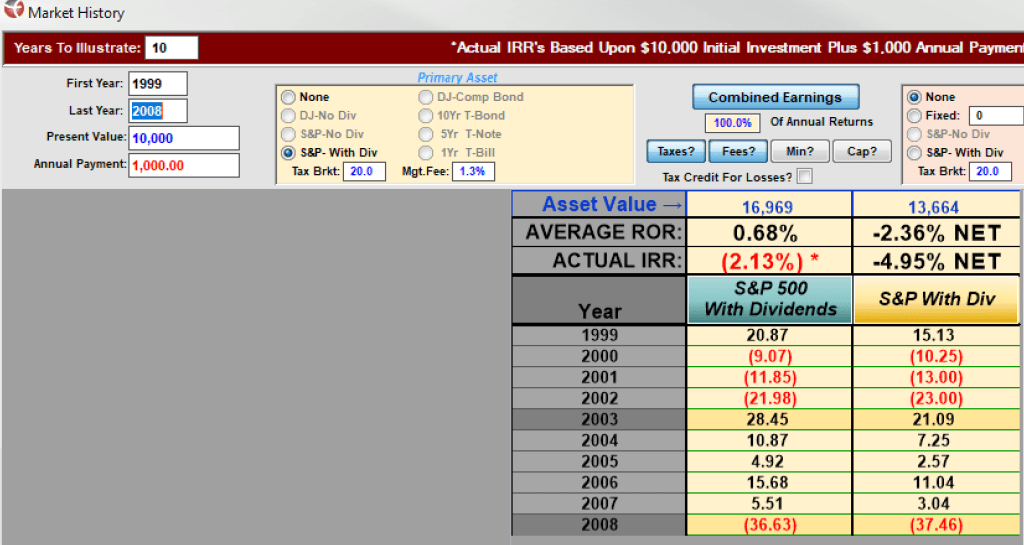1024x545 pixels.
Task: Click the 16,969 asset value cell
Action: pos(769,206)
